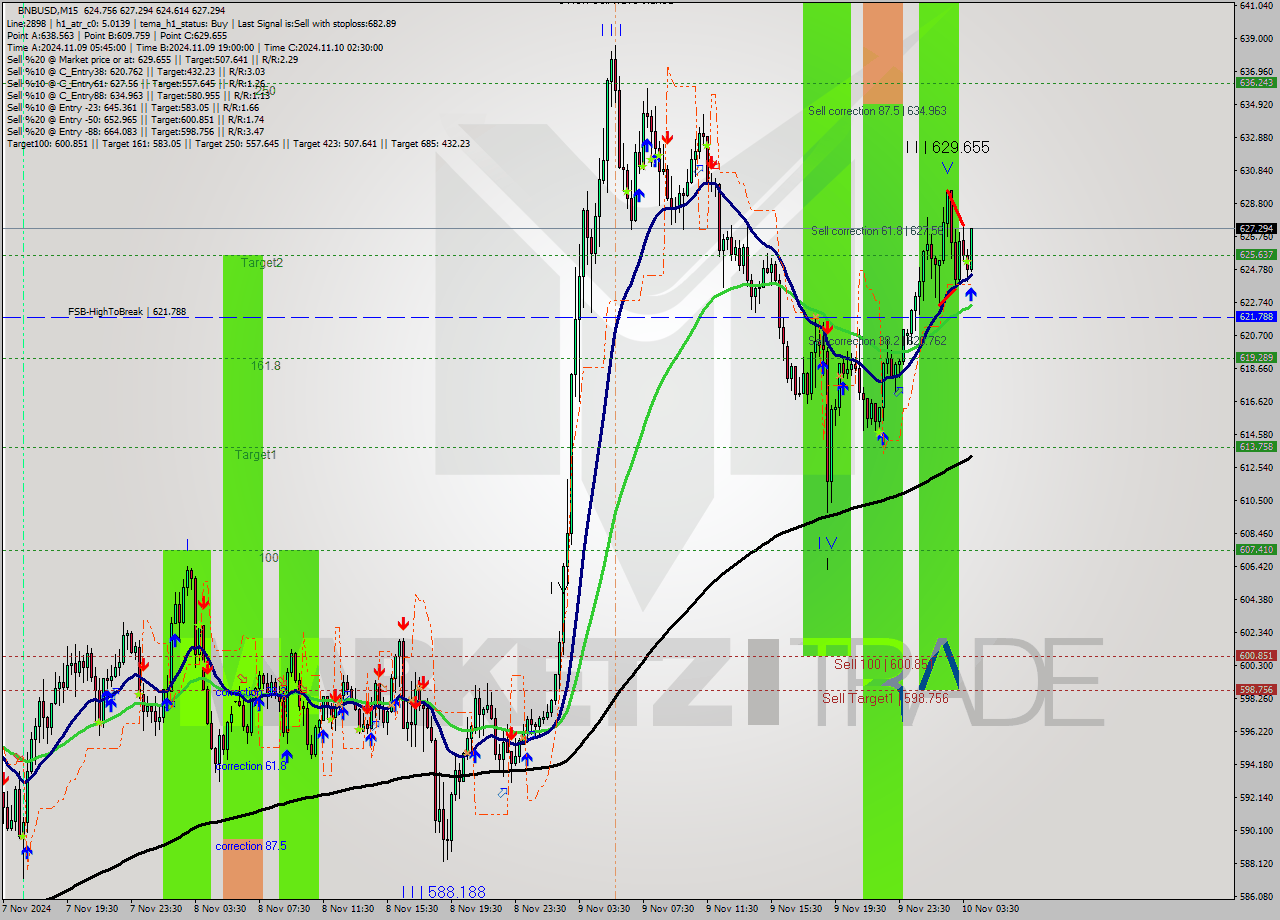Click the 'Sell correction 87.5 | 634.963' label
This screenshot has height=920, width=1280.
[877, 111]
